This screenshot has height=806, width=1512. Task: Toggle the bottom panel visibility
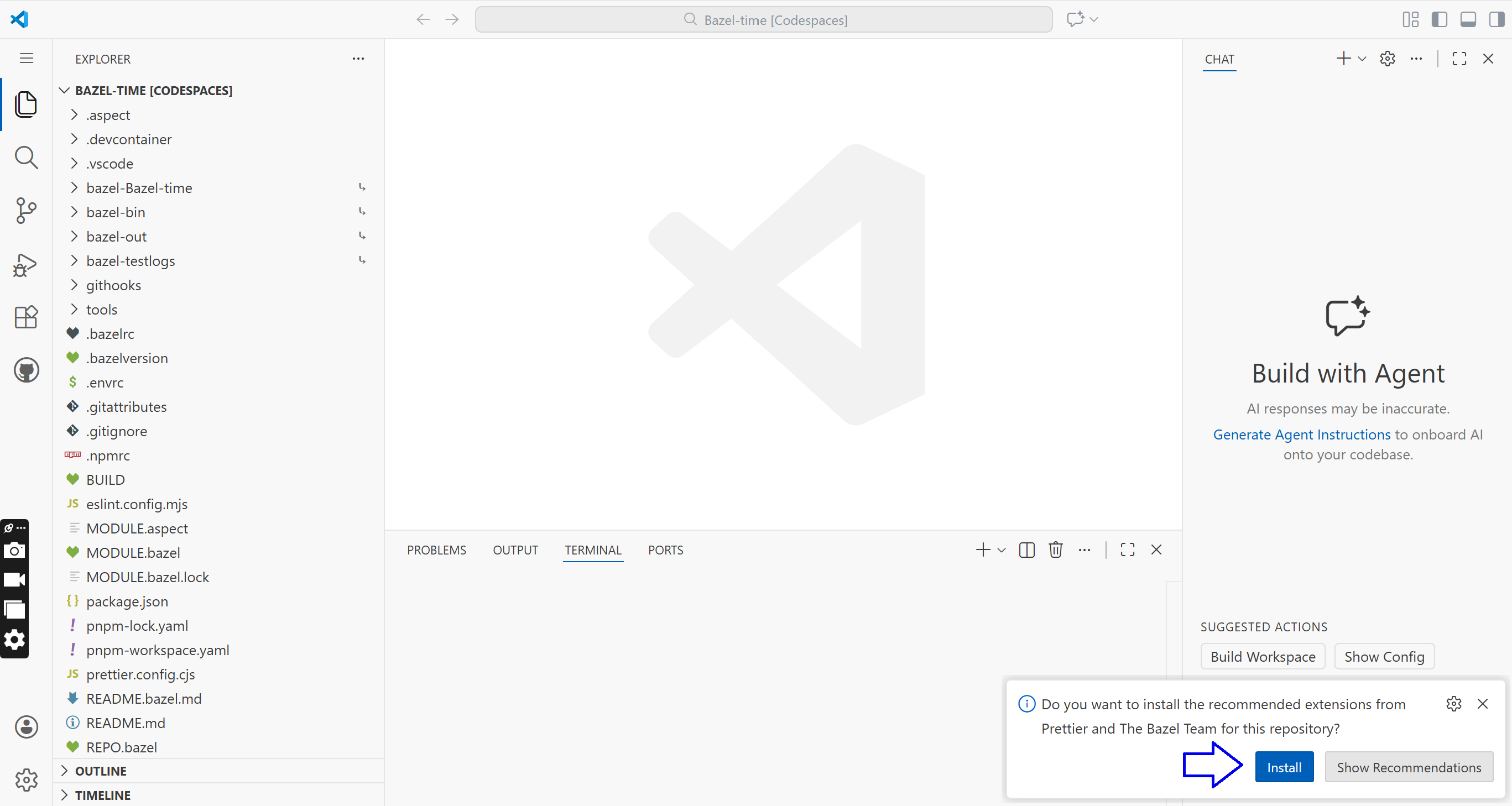(x=1468, y=19)
